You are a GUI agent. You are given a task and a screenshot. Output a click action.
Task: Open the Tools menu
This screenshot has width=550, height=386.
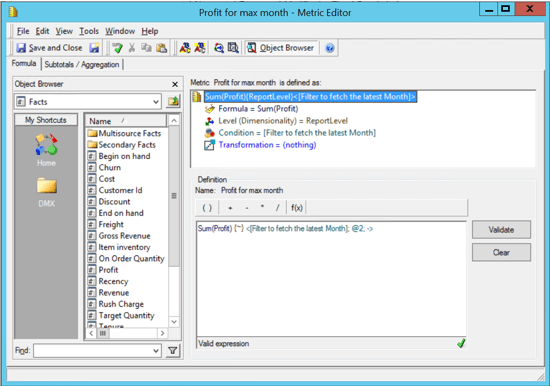click(x=89, y=31)
